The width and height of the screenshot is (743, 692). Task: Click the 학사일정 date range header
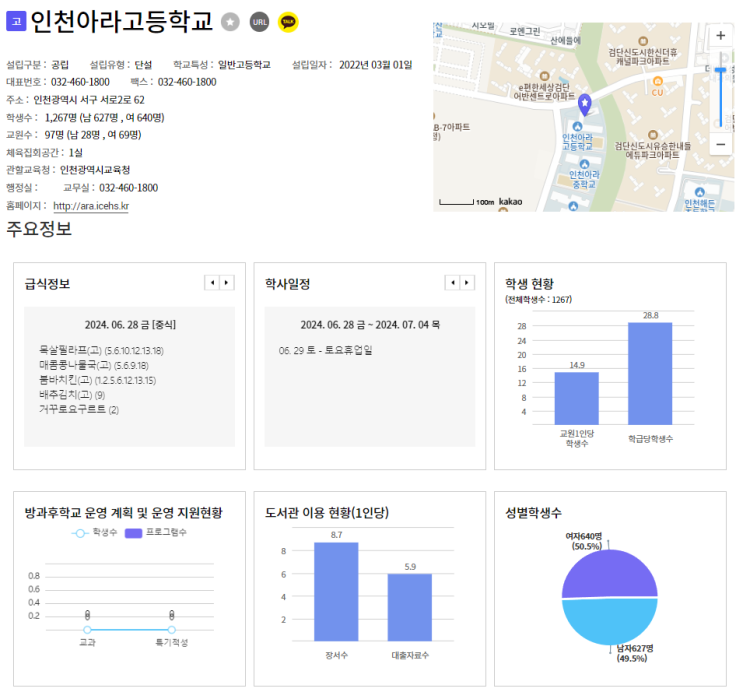(370, 325)
